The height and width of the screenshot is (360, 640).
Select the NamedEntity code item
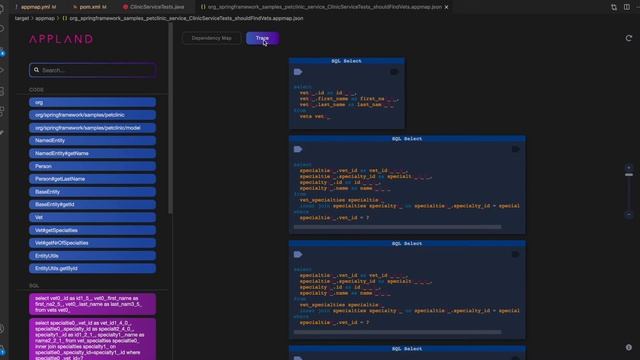coord(92,140)
